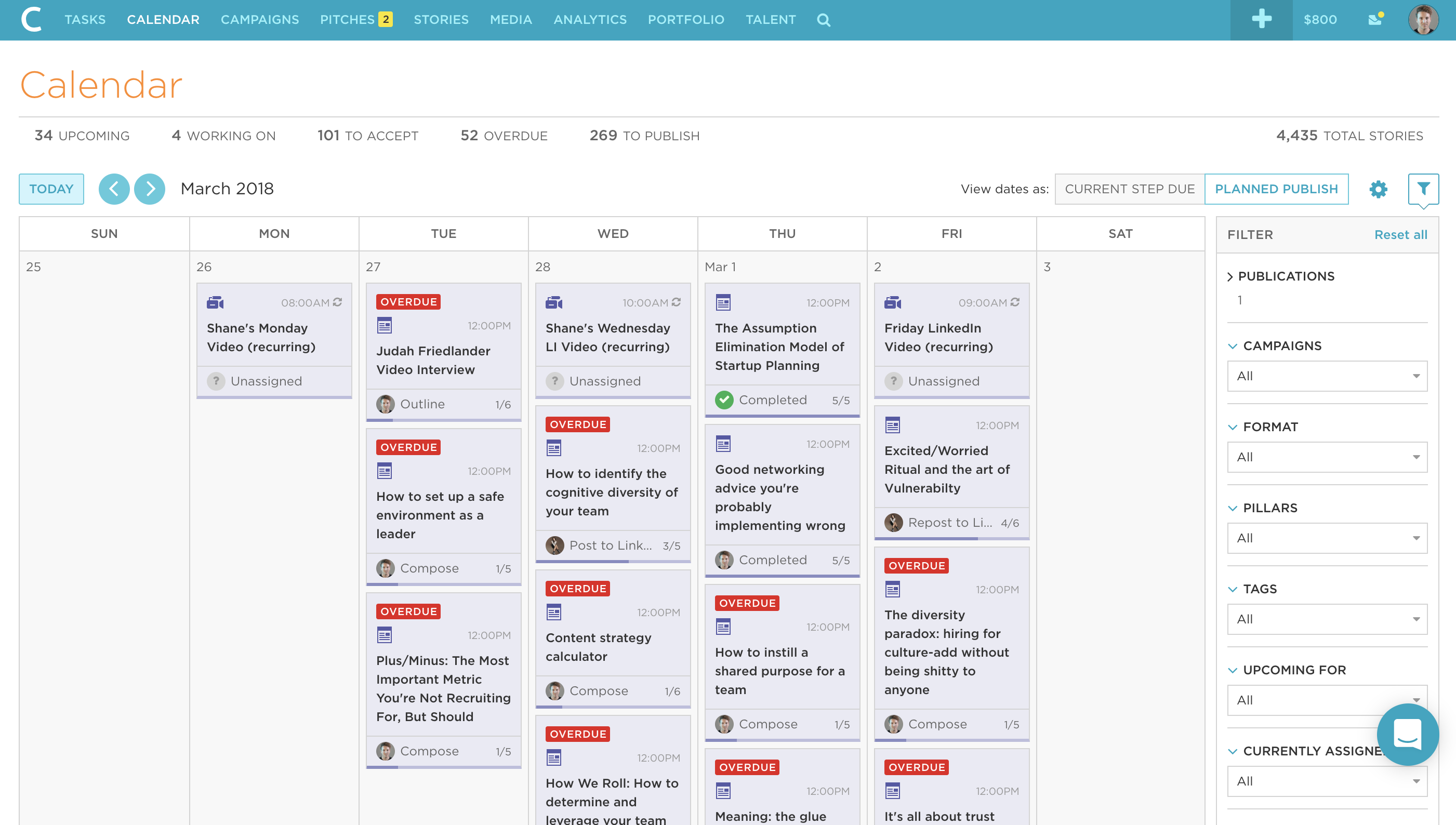1456x825 pixels.
Task: Open the search magnifying glass
Action: pos(823,19)
